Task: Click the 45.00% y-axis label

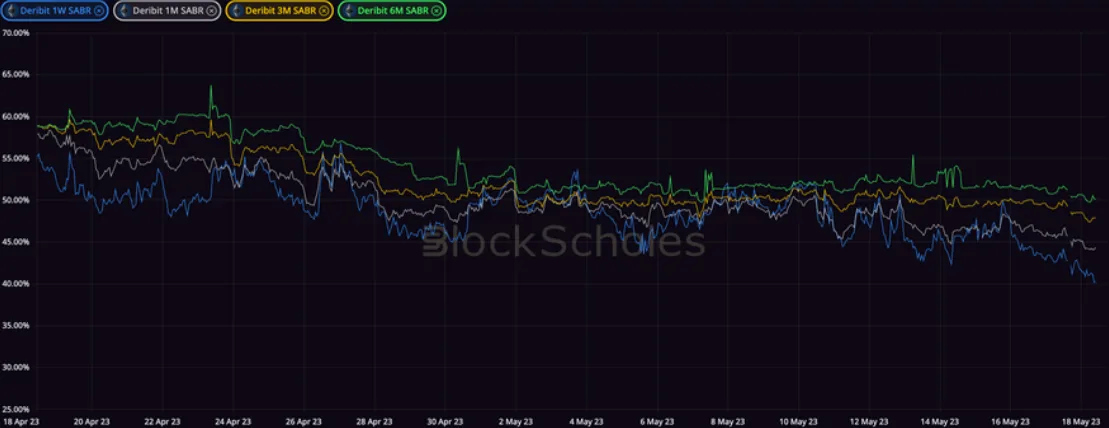Action: click(x=16, y=242)
